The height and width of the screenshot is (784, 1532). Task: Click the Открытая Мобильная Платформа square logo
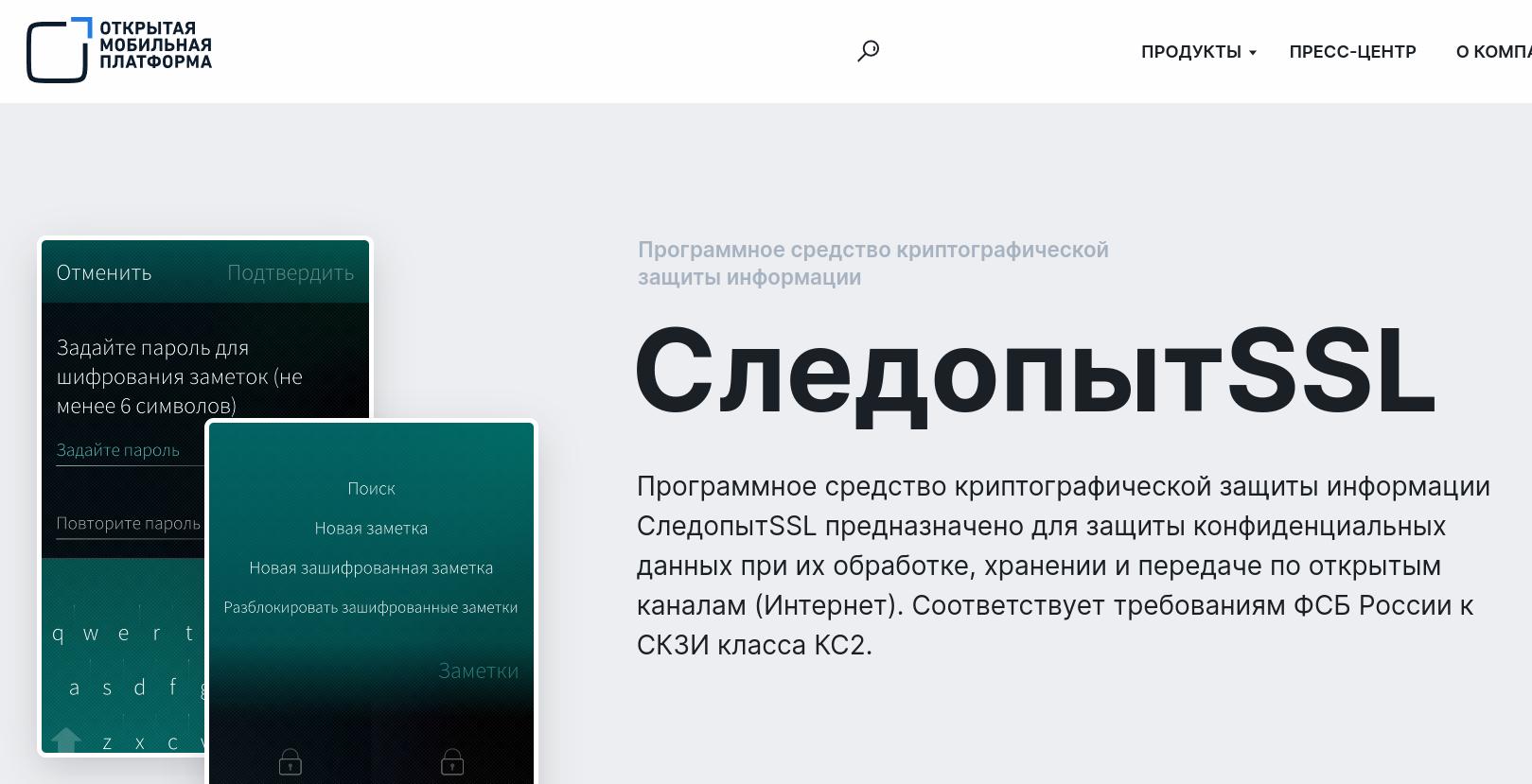tap(59, 50)
